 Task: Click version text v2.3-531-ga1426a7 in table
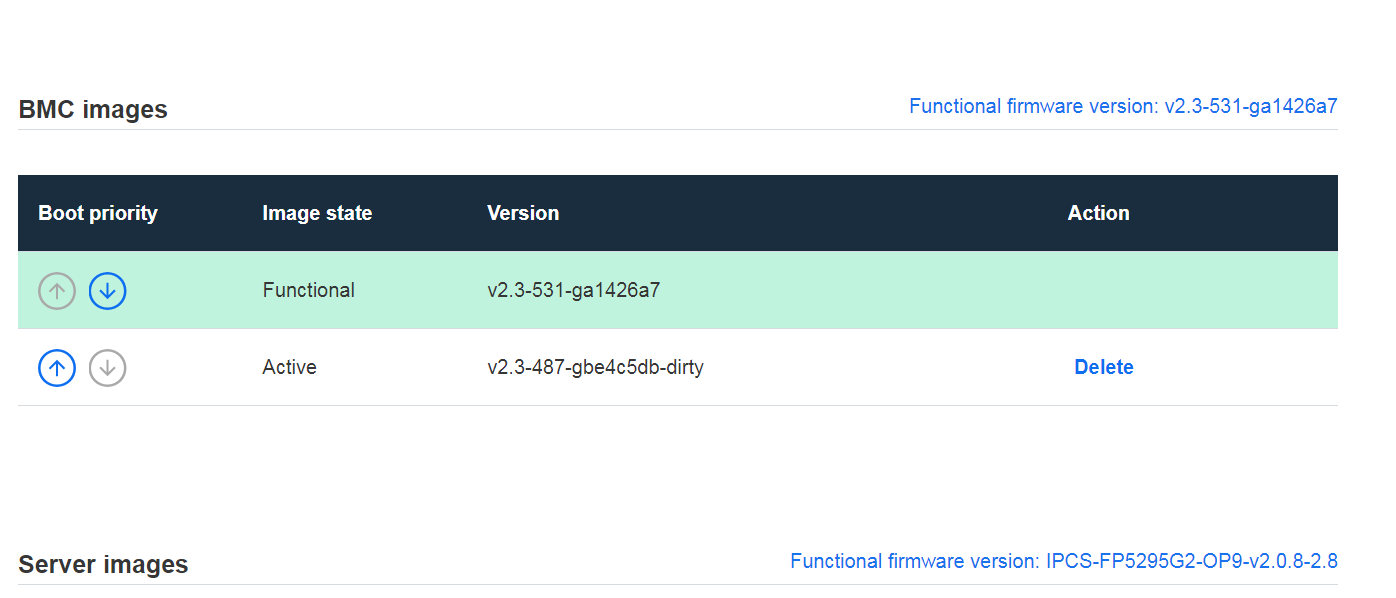(574, 290)
